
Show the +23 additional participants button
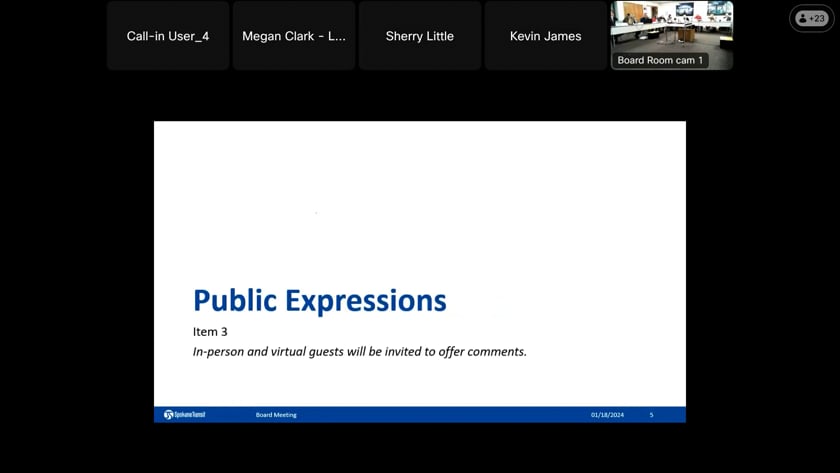point(812,18)
